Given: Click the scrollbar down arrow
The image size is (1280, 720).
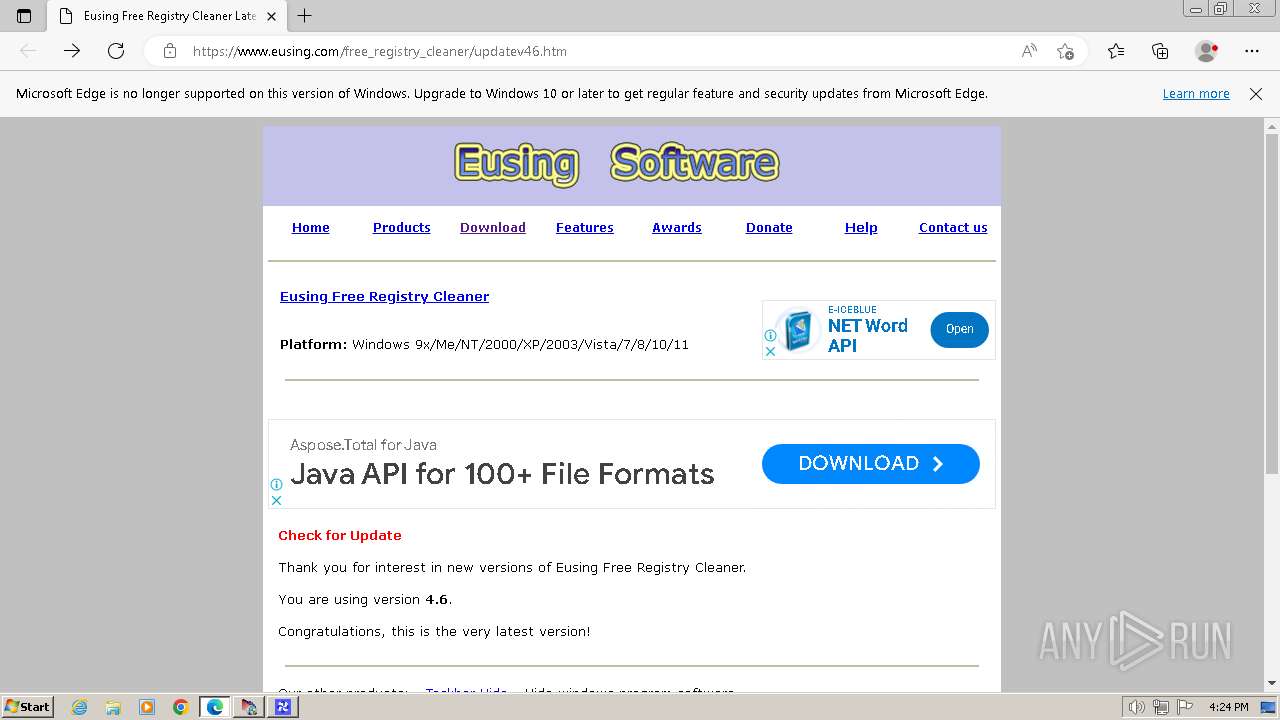Looking at the screenshot, I should pos(1271,683).
